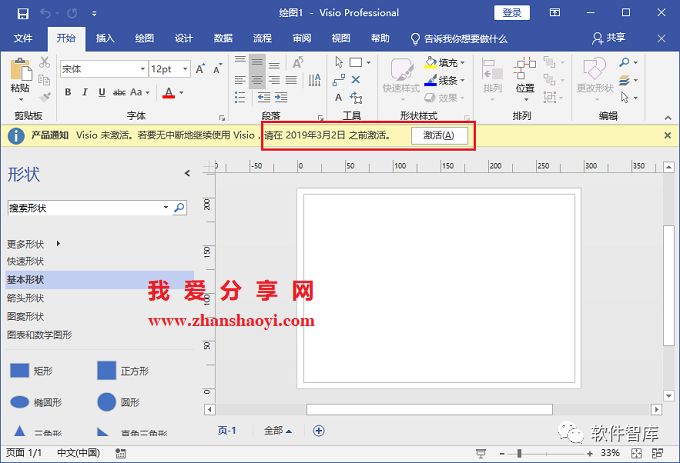Image resolution: width=680 pixels, height=463 pixels.
Task: Select the Pointer tool
Action: pyautogui.click(x=339, y=62)
